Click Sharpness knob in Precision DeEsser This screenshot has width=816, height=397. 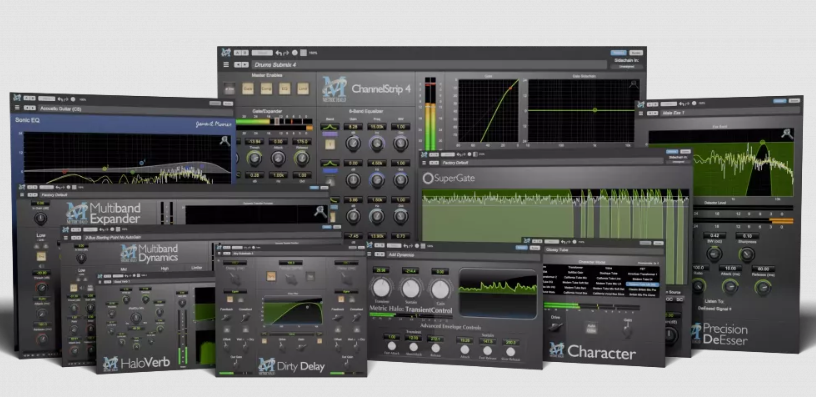[747, 253]
